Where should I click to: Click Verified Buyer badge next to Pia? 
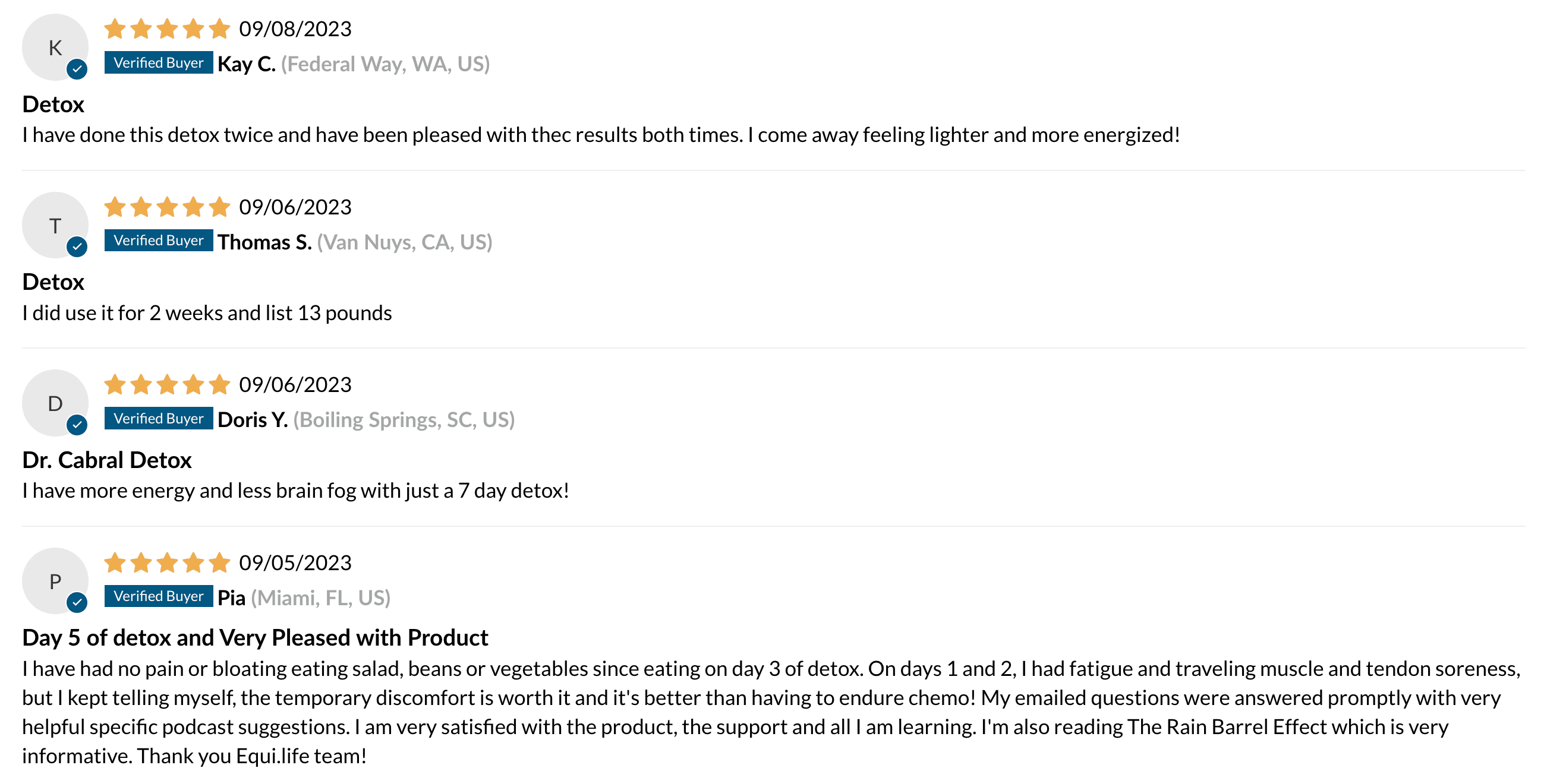[159, 596]
